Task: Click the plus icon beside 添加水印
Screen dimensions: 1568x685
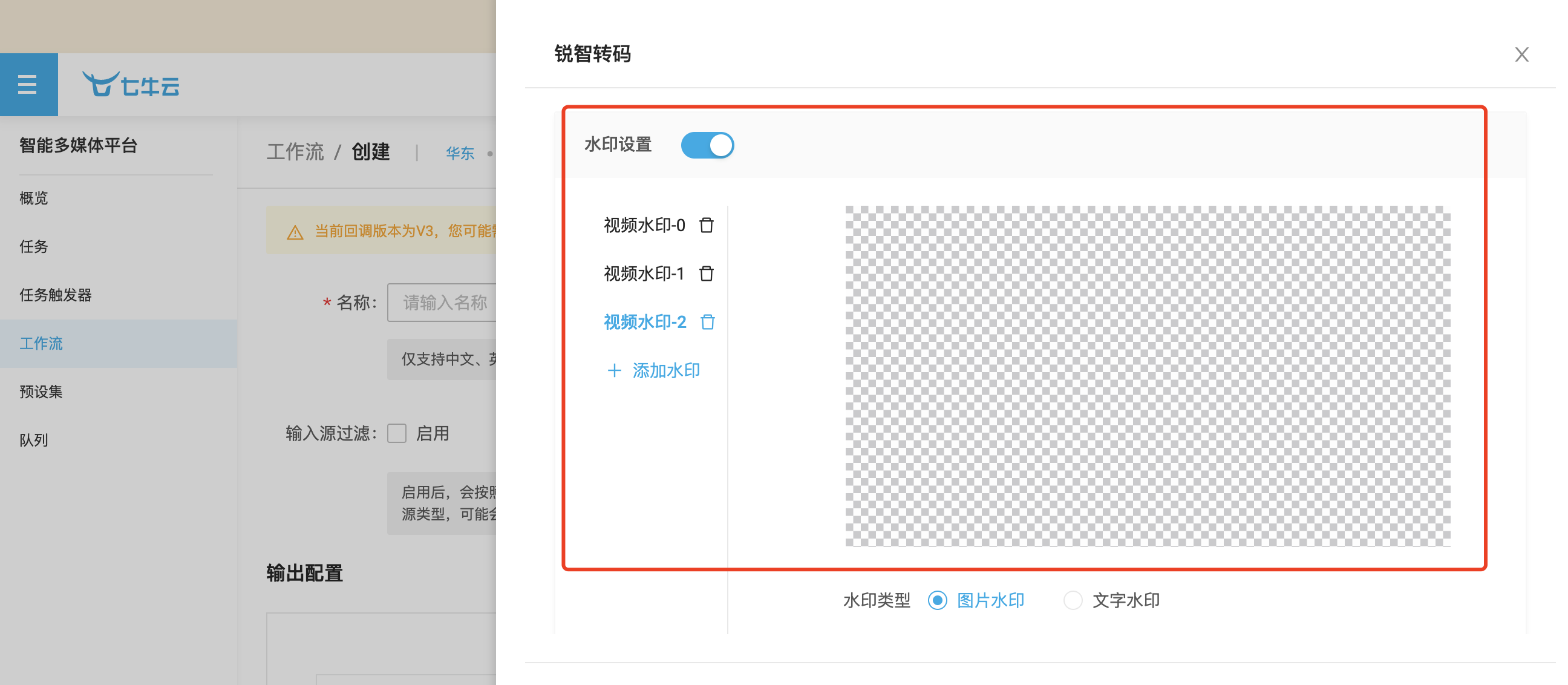Action: coord(614,370)
